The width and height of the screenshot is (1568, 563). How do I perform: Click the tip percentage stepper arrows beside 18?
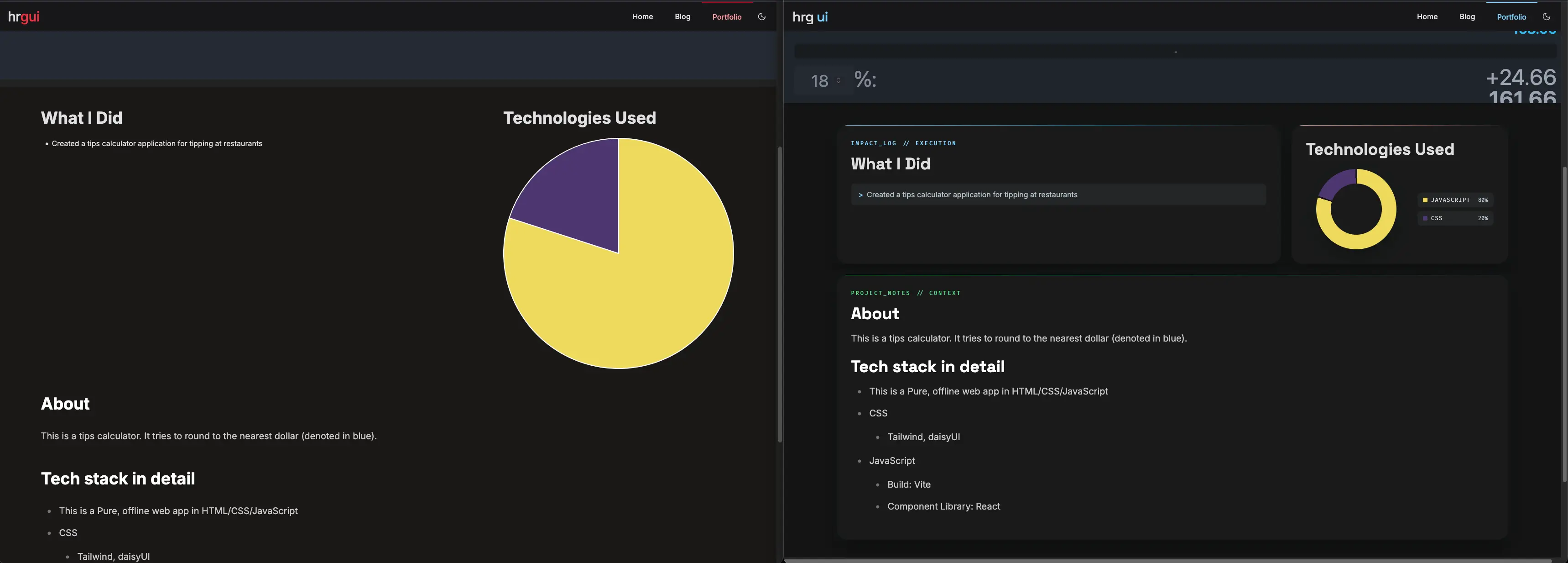(x=838, y=80)
